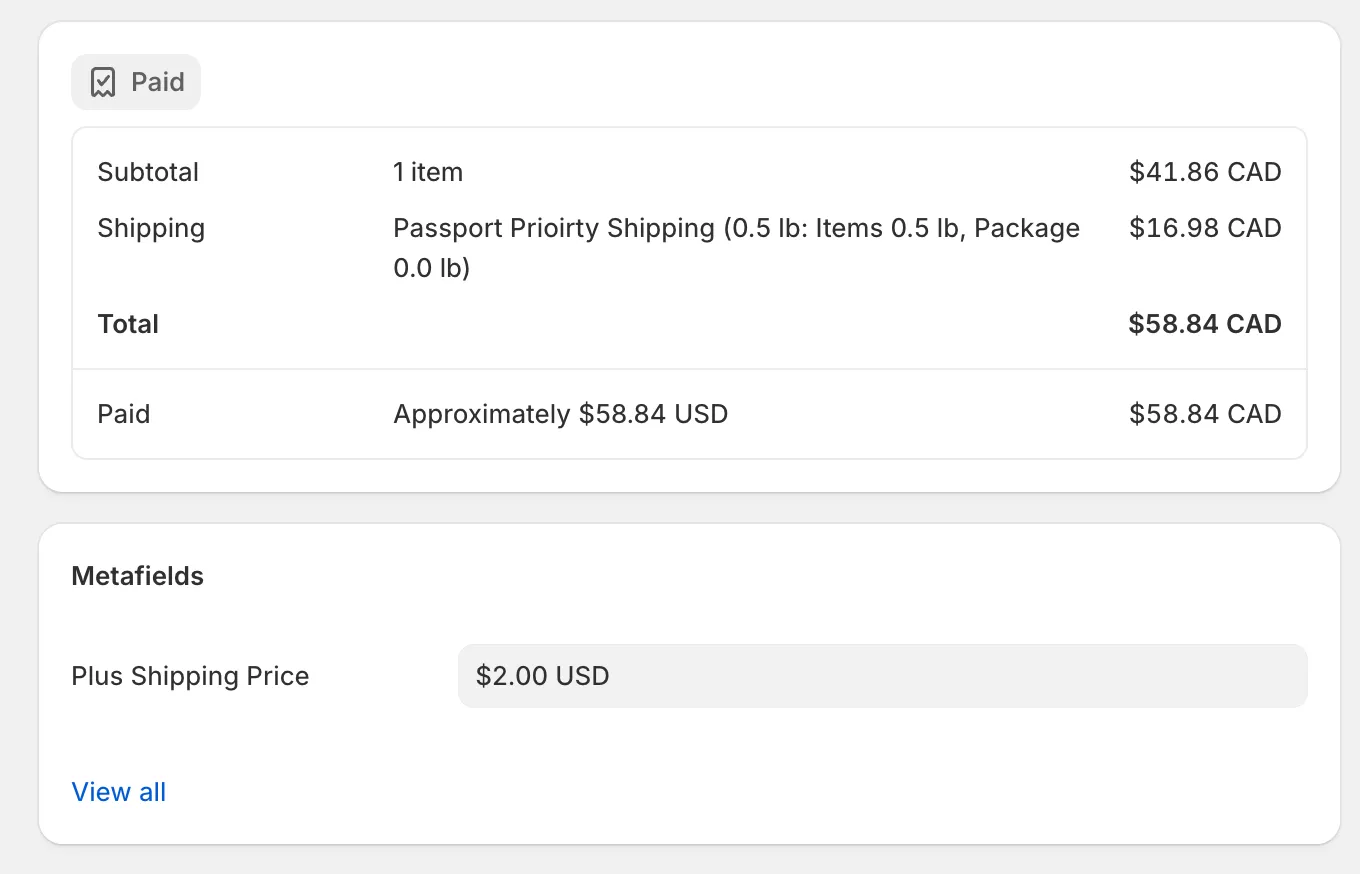
Task: Open the View all metafields link
Action: pos(118,791)
